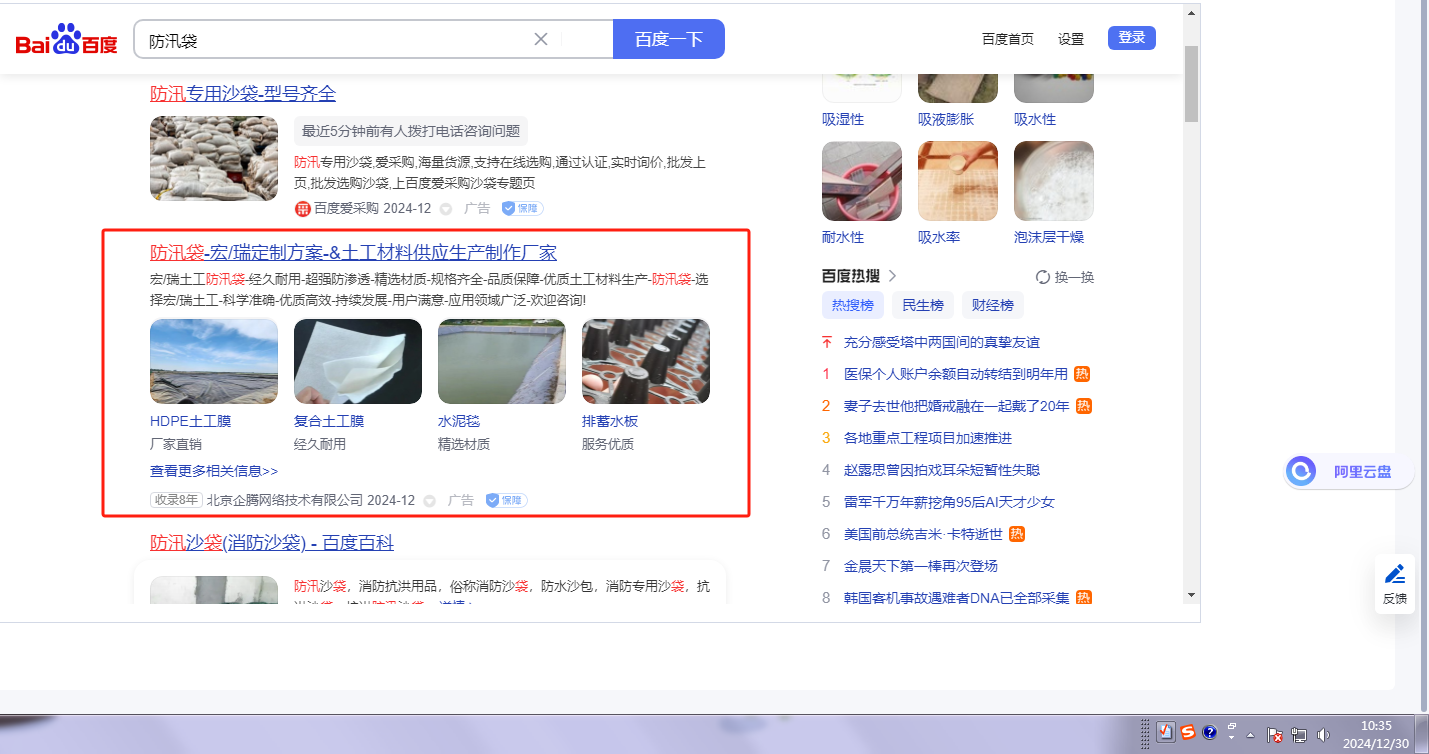Open hot search 妻子去世他把婚戒融在一起戴了20年
Viewport: 1429px width, 754px height.
pyautogui.click(x=957, y=406)
